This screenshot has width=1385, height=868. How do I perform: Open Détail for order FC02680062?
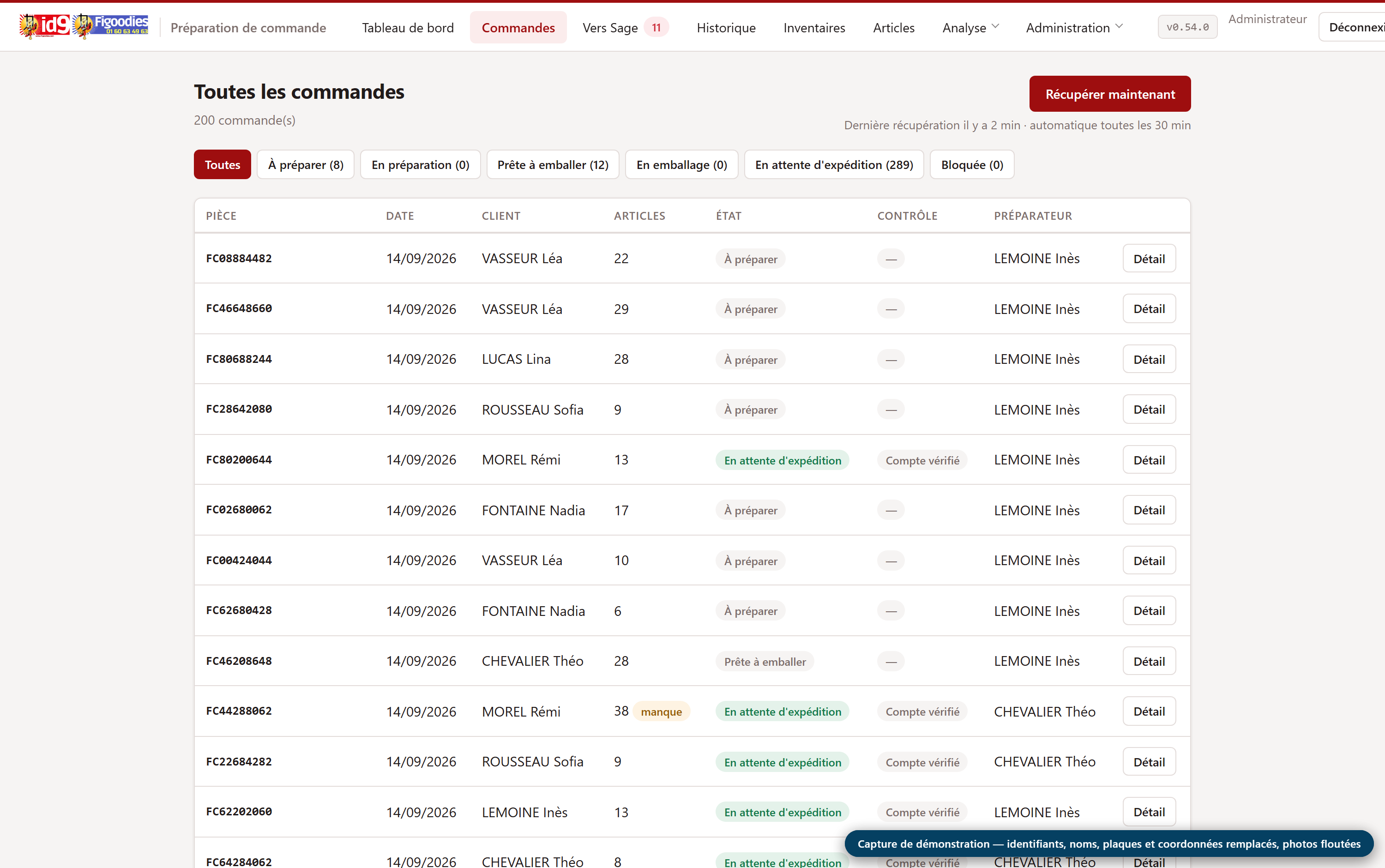click(1149, 510)
